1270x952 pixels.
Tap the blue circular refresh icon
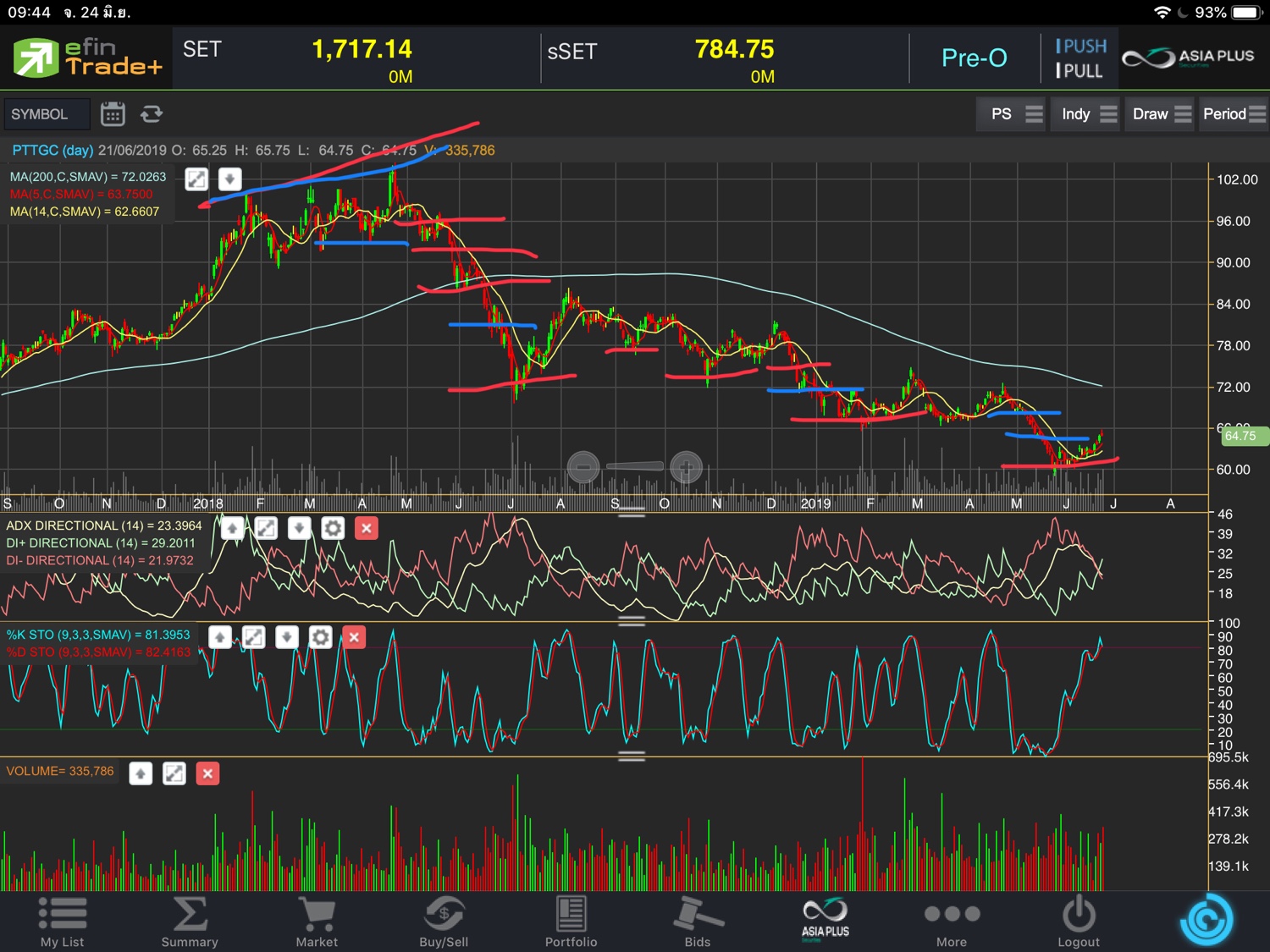(x=1206, y=920)
